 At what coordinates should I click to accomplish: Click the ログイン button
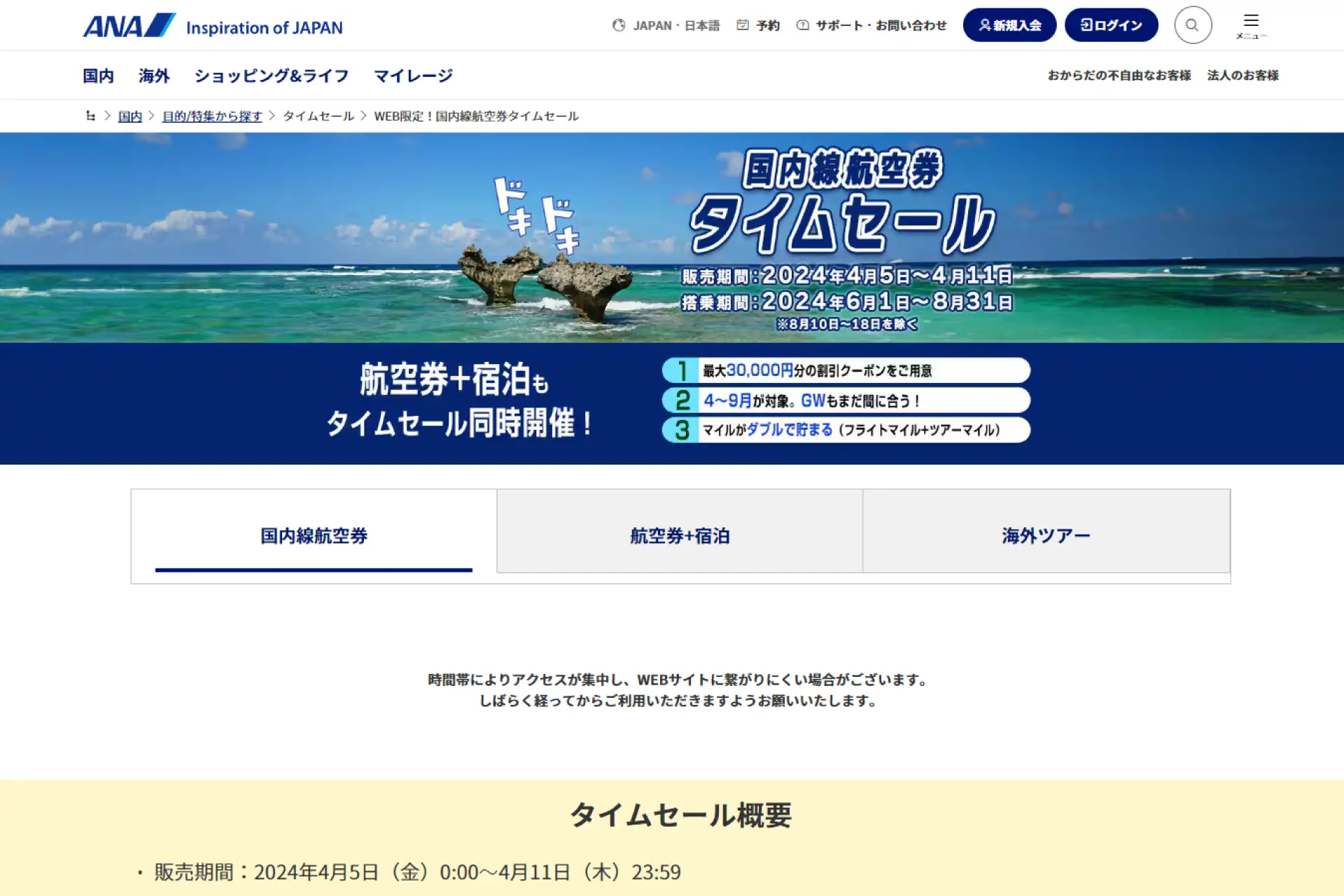click(1113, 24)
